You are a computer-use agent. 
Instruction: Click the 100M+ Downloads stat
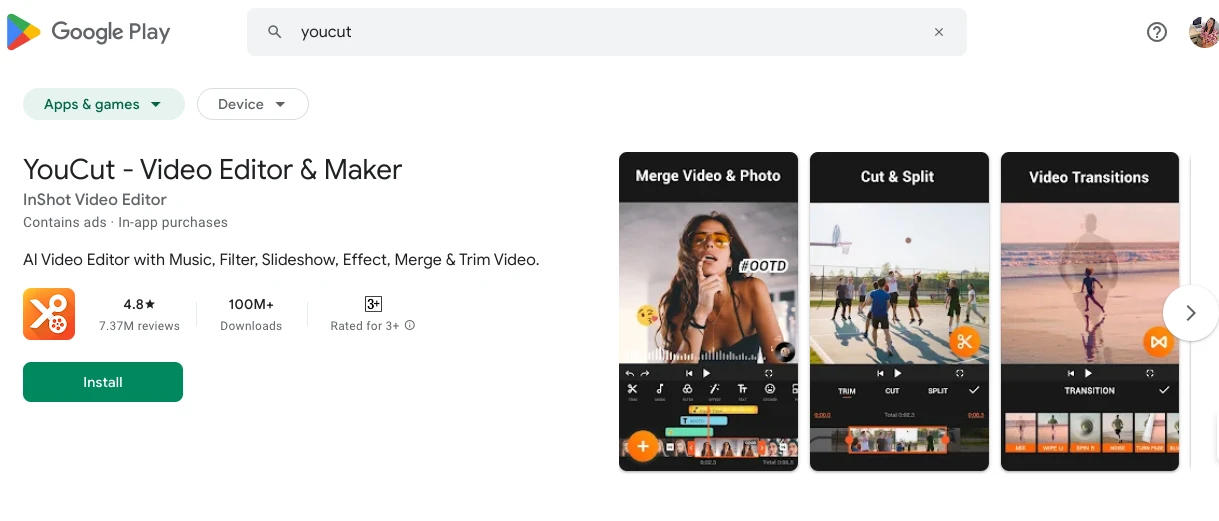(251, 314)
